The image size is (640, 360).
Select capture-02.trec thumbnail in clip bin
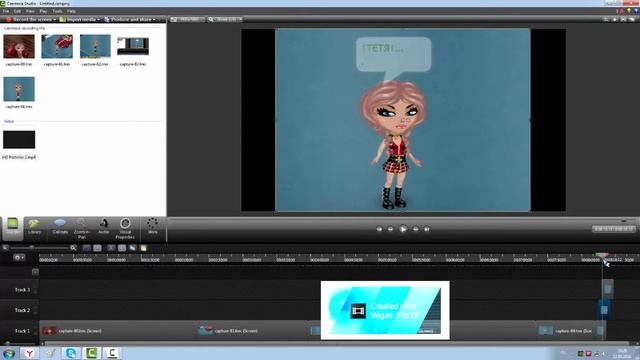[x=95, y=47]
